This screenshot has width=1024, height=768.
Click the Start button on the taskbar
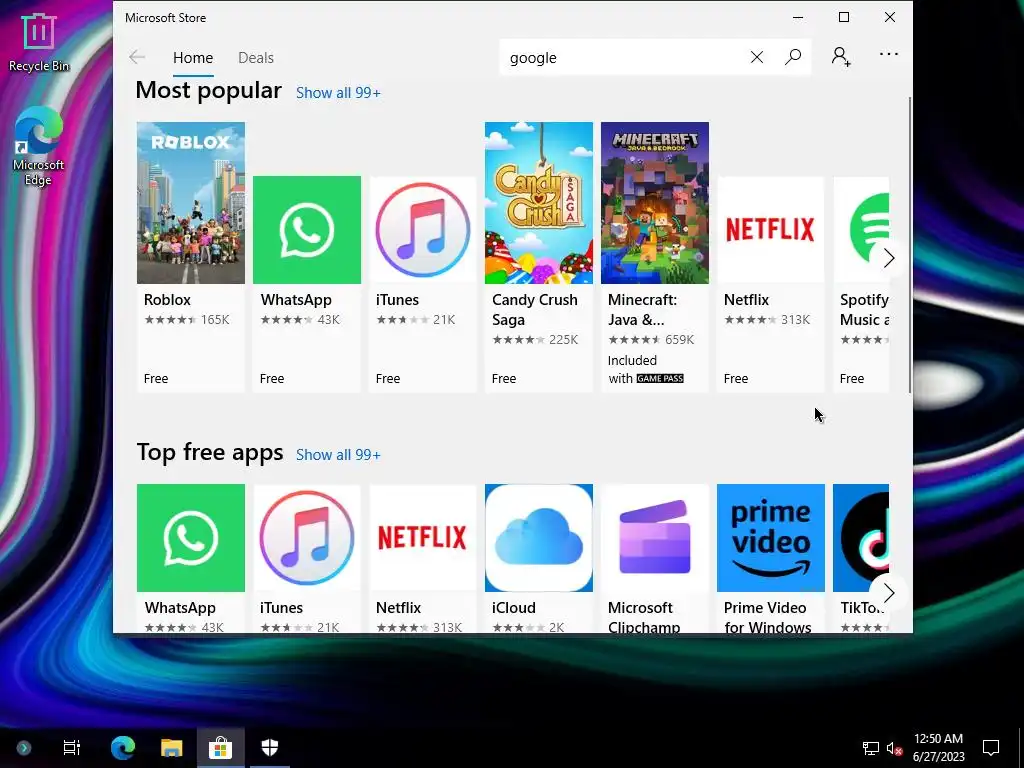[24, 748]
